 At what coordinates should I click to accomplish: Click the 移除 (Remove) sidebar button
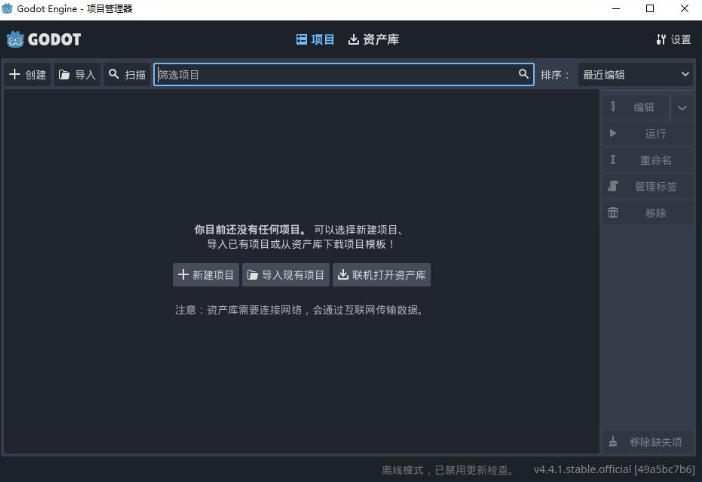(648, 213)
